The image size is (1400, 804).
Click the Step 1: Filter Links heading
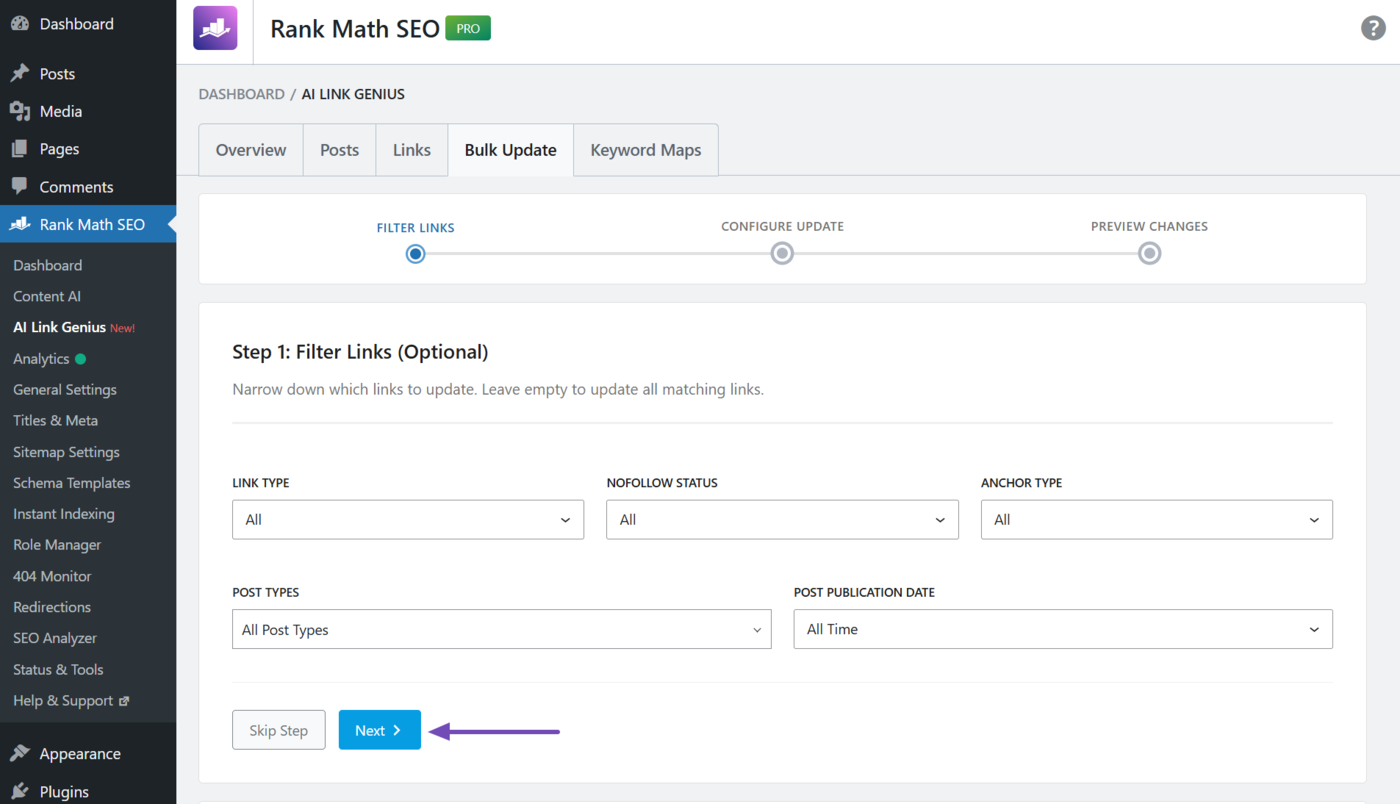(x=360, y=352)
